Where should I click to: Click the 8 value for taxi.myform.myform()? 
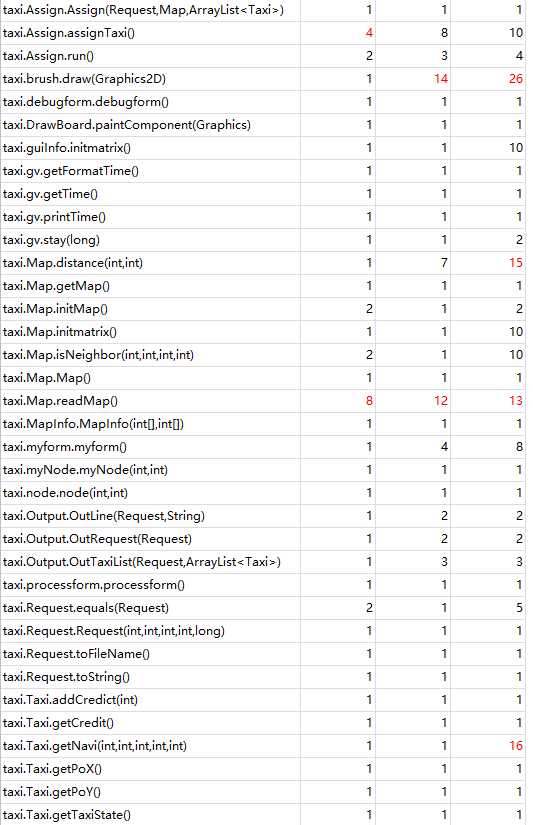tap(519, 447)
